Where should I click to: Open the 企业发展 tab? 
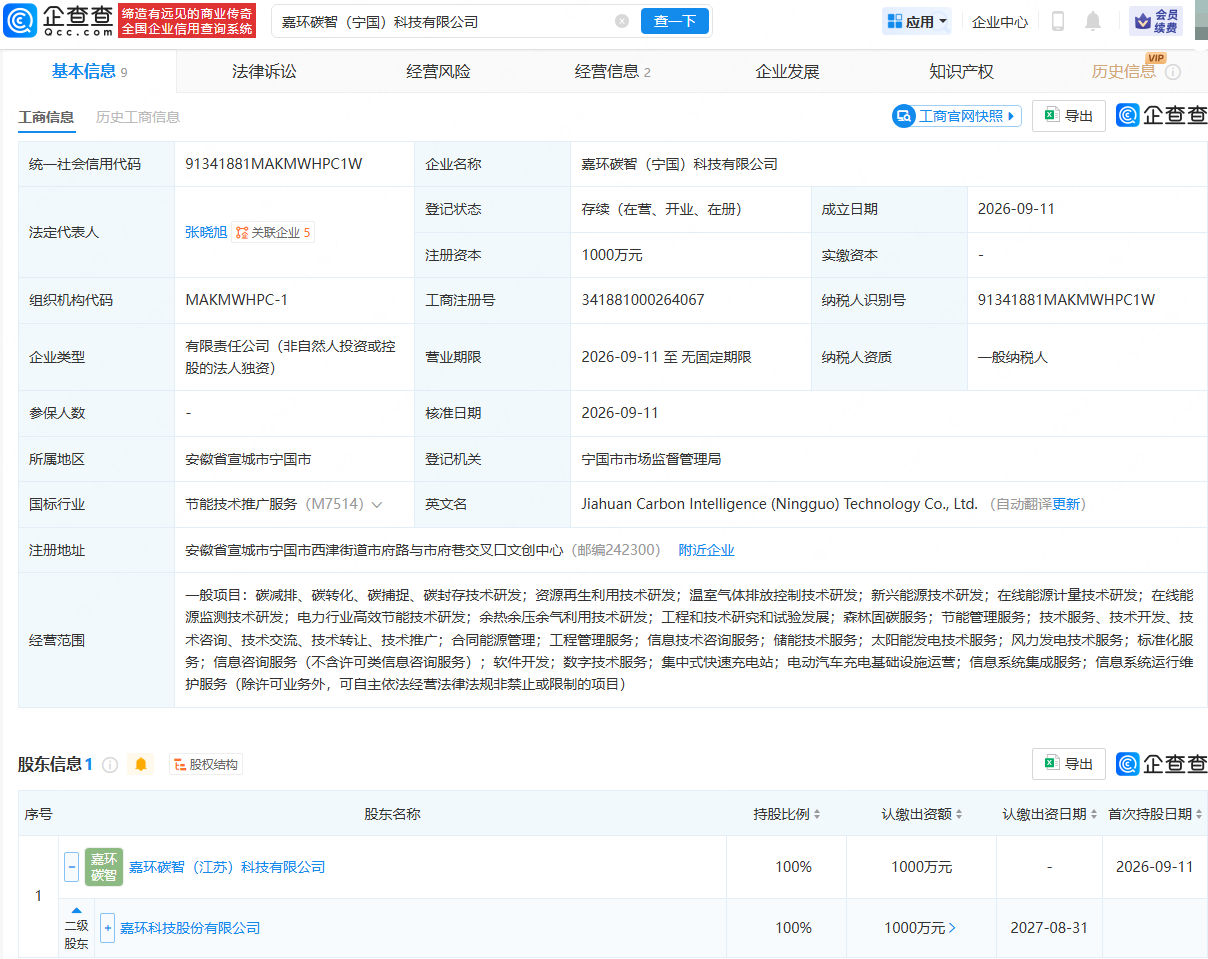[x=787, y=72]
